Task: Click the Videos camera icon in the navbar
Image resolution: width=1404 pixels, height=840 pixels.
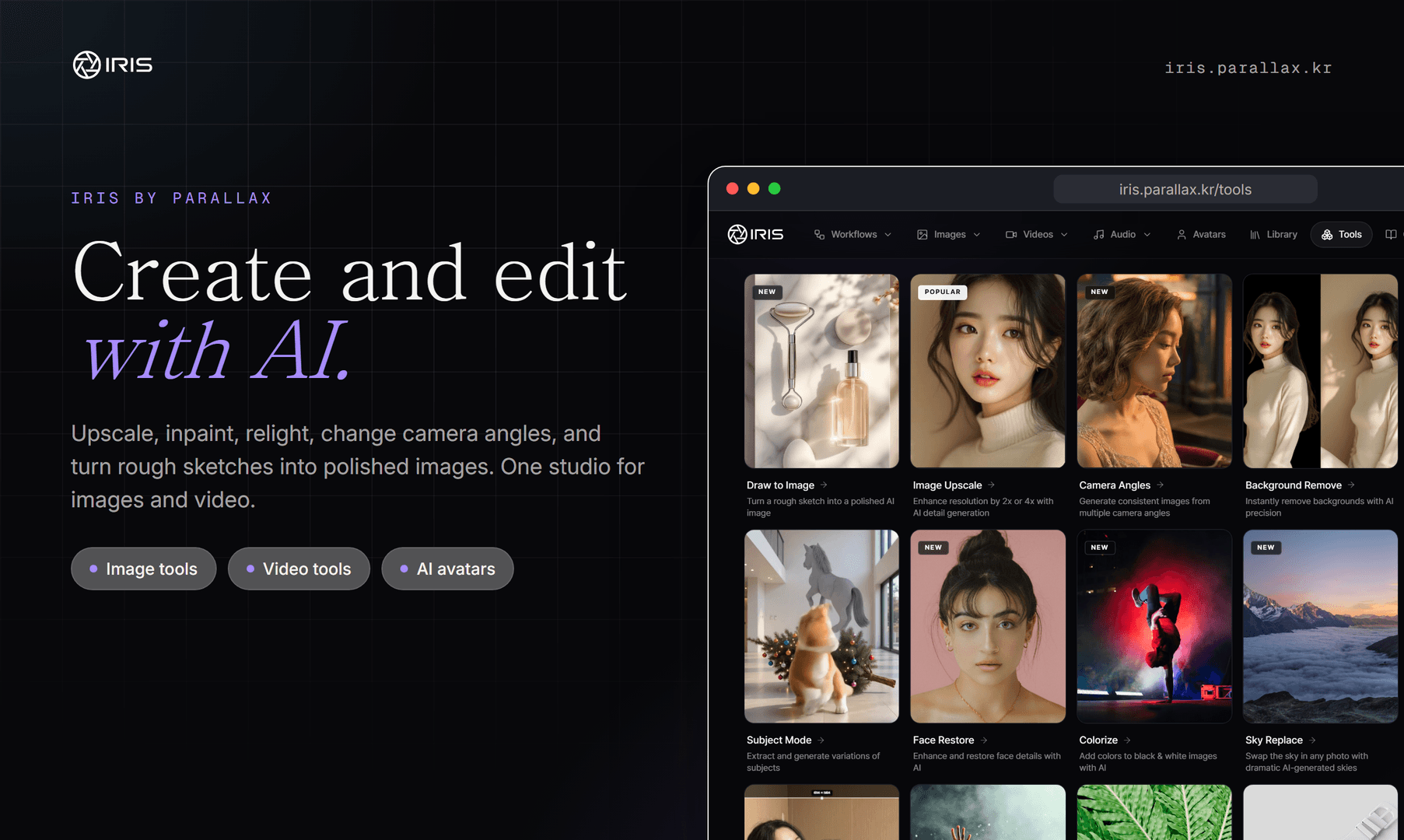Action: (1011, 234)
